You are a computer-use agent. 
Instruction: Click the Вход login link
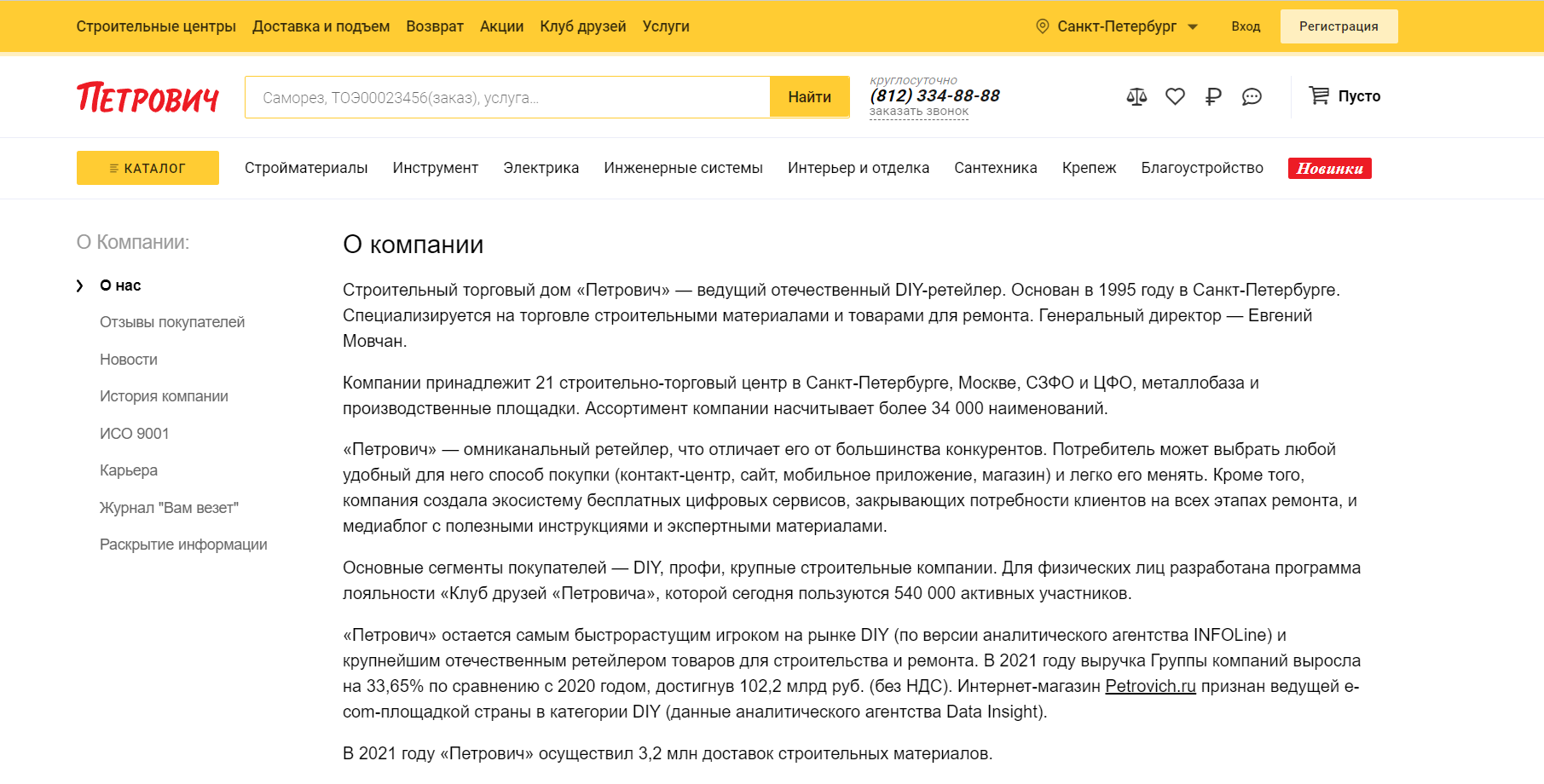[x=1246, y=26]
